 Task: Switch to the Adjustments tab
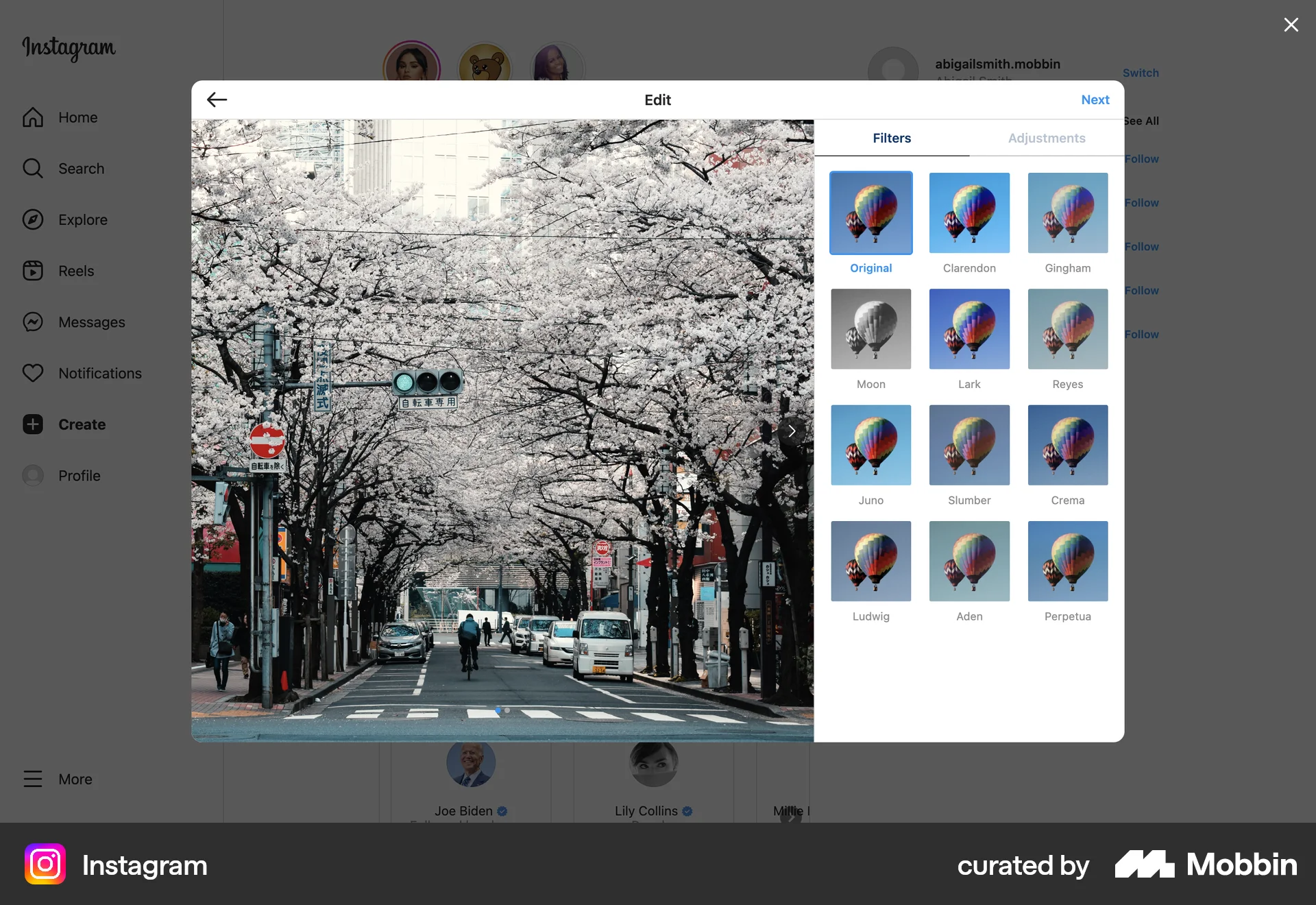1047,138
